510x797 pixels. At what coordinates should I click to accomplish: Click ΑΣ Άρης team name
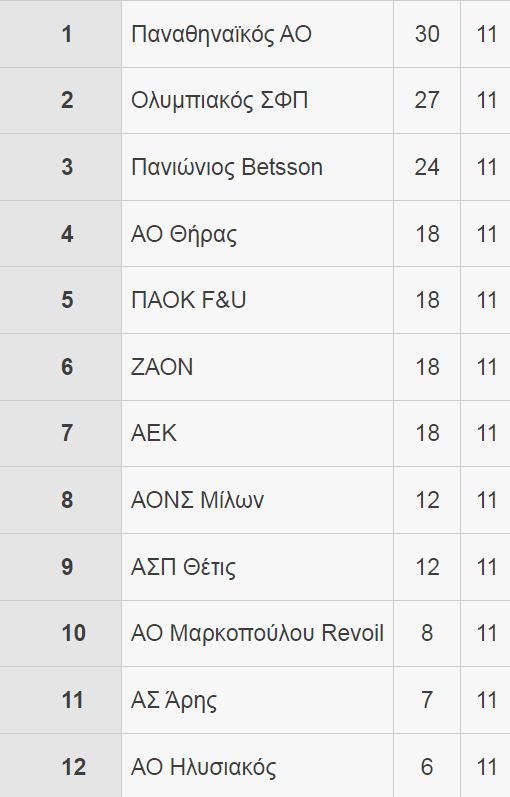pos(173,700)
